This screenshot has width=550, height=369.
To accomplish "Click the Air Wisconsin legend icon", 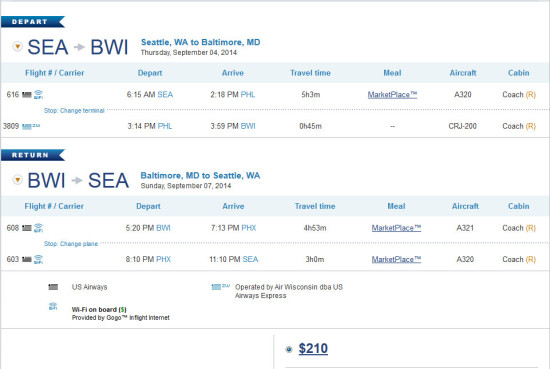I will coord(220,287).
